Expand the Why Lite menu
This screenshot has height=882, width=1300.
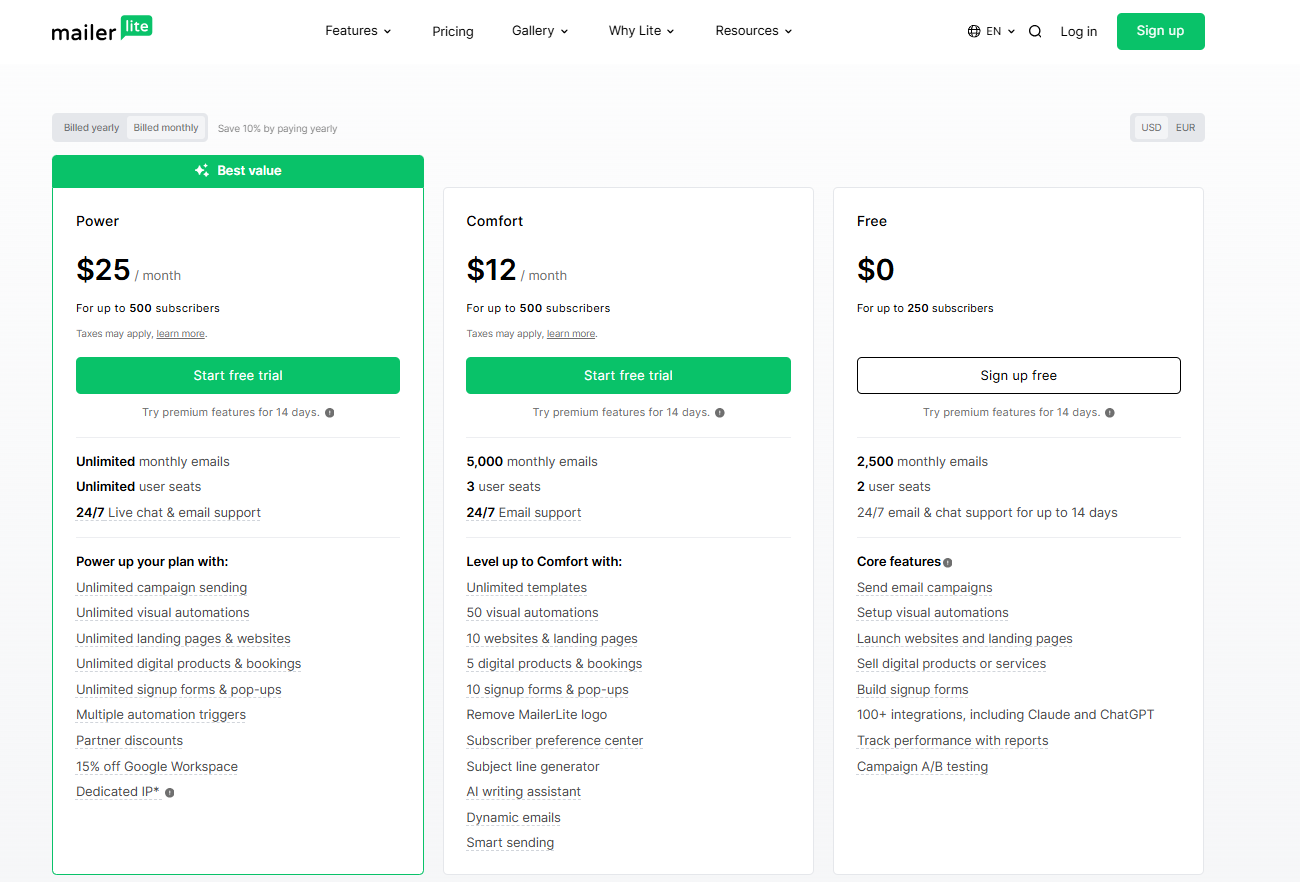tap(641, 31)
